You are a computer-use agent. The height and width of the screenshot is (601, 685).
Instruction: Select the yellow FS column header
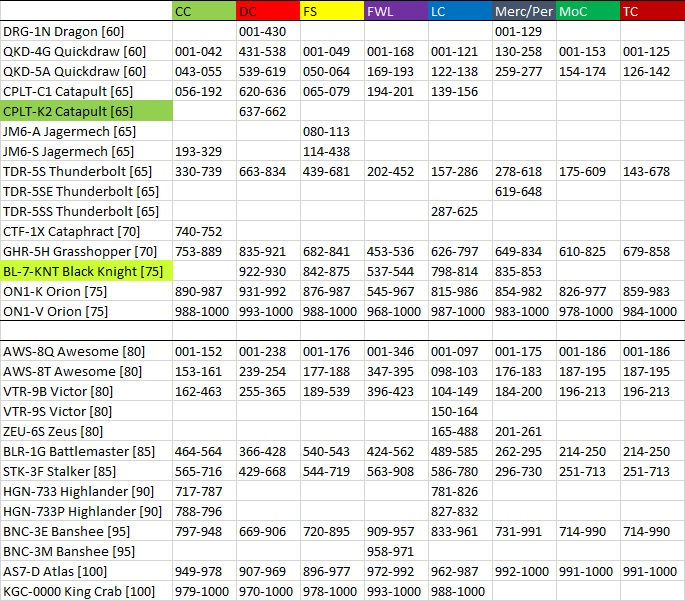pos(332,12)
